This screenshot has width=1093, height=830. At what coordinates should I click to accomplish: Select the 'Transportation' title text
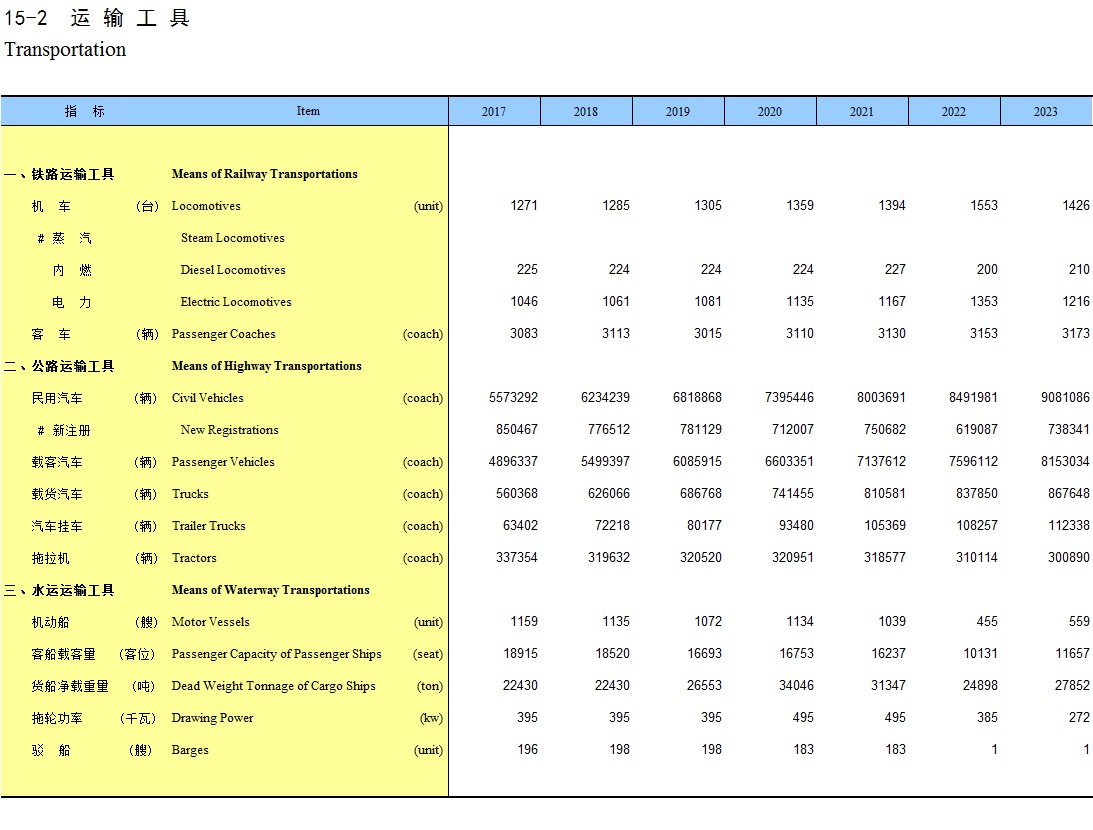point(66,49)
